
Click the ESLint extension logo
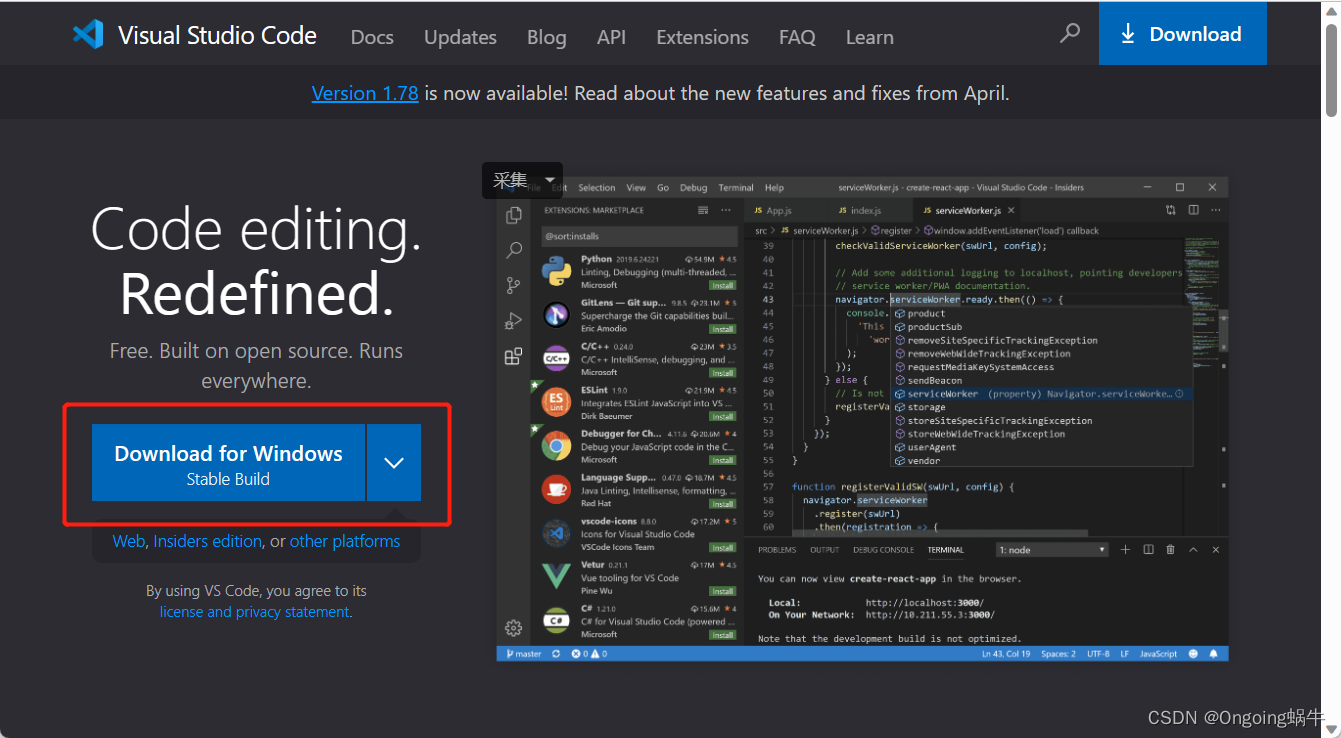556,402
